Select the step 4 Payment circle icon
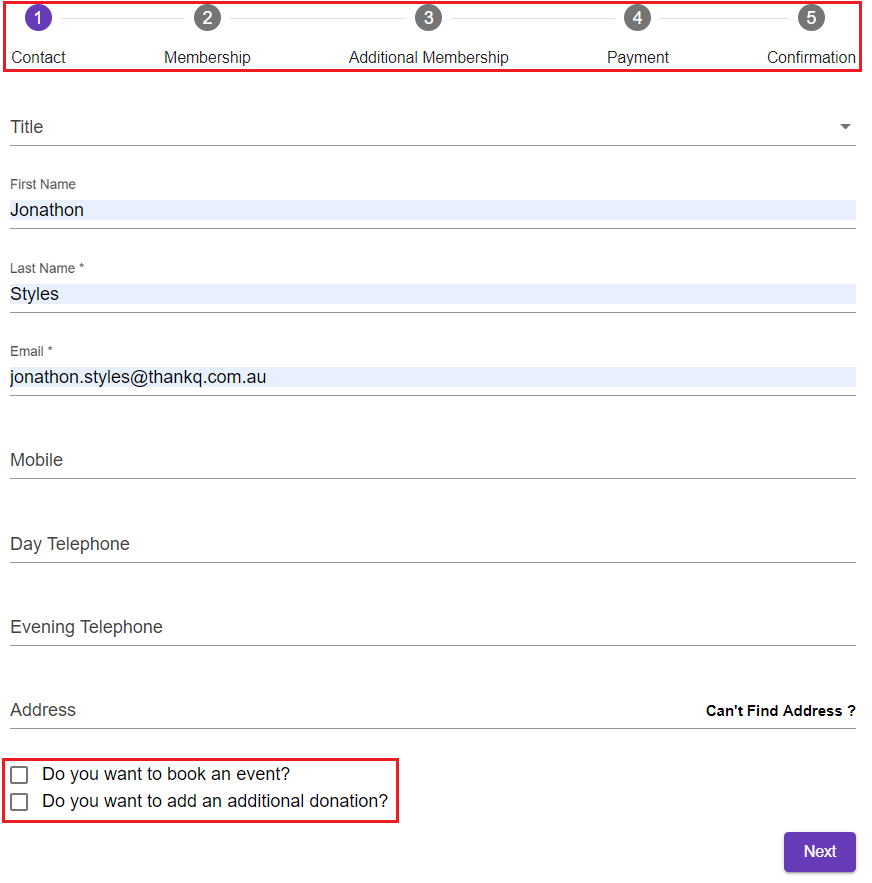The image size is (872, 883). [637, 17]
